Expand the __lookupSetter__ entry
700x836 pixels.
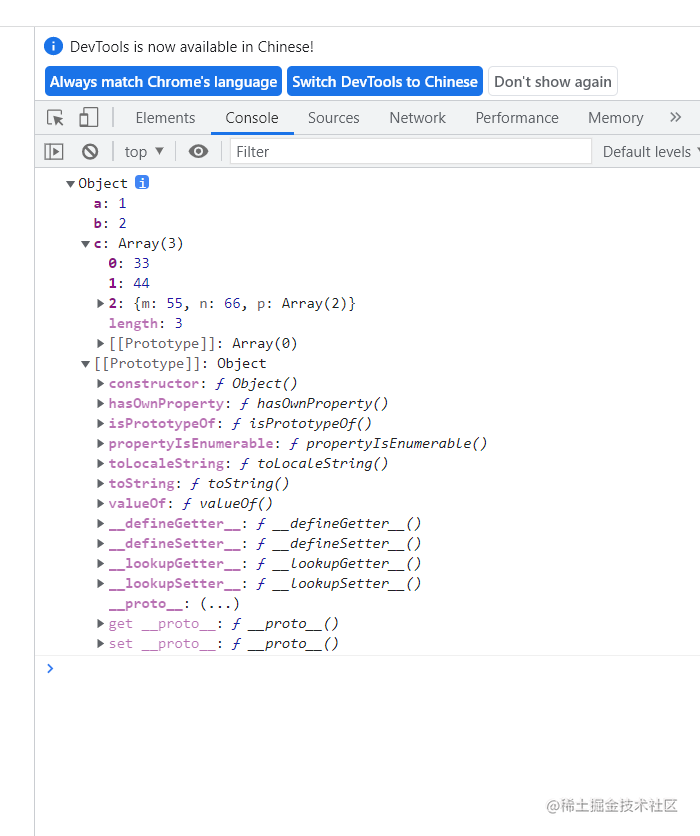(x=100, y=583)
